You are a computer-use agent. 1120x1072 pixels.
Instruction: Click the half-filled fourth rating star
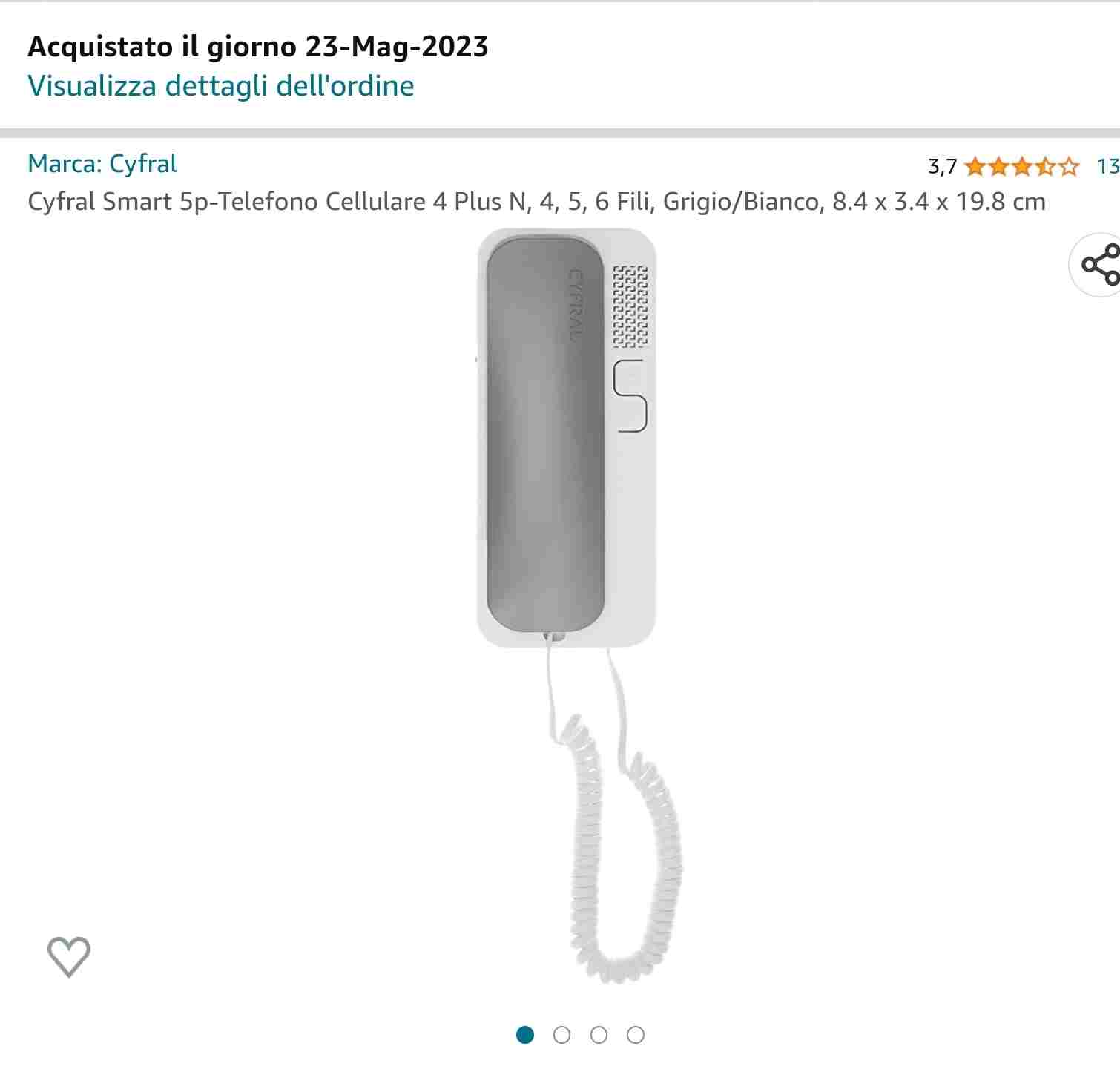point(1046,166)
